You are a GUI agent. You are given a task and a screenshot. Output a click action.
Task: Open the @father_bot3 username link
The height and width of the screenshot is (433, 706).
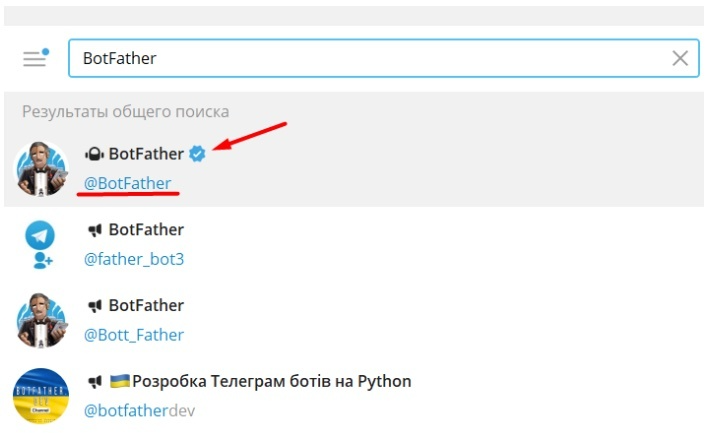[x=134, y=259]
